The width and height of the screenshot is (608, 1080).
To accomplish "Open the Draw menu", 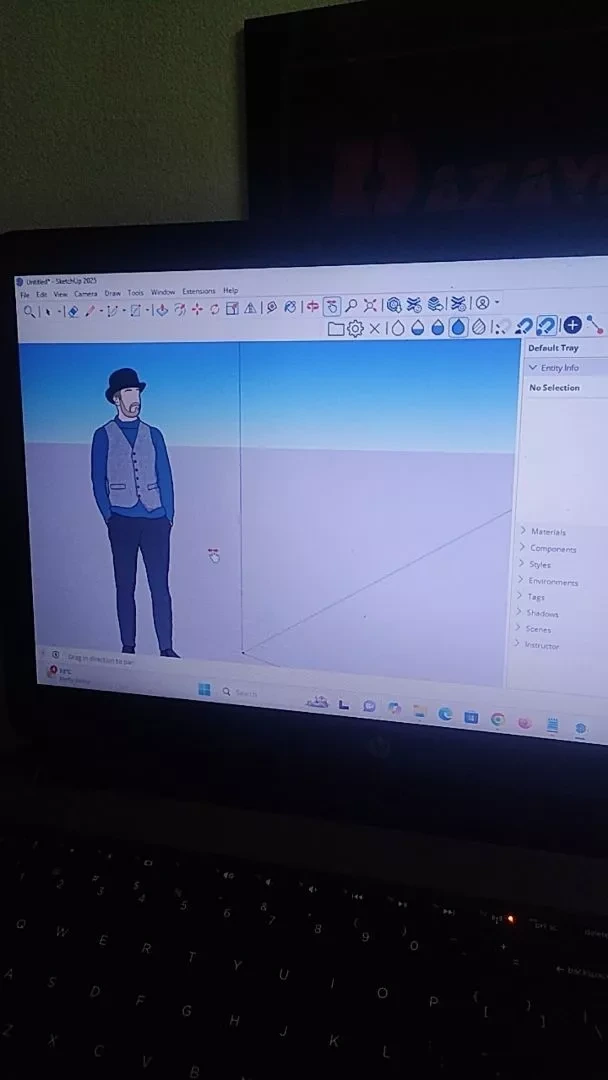I will tap(112, 293).
